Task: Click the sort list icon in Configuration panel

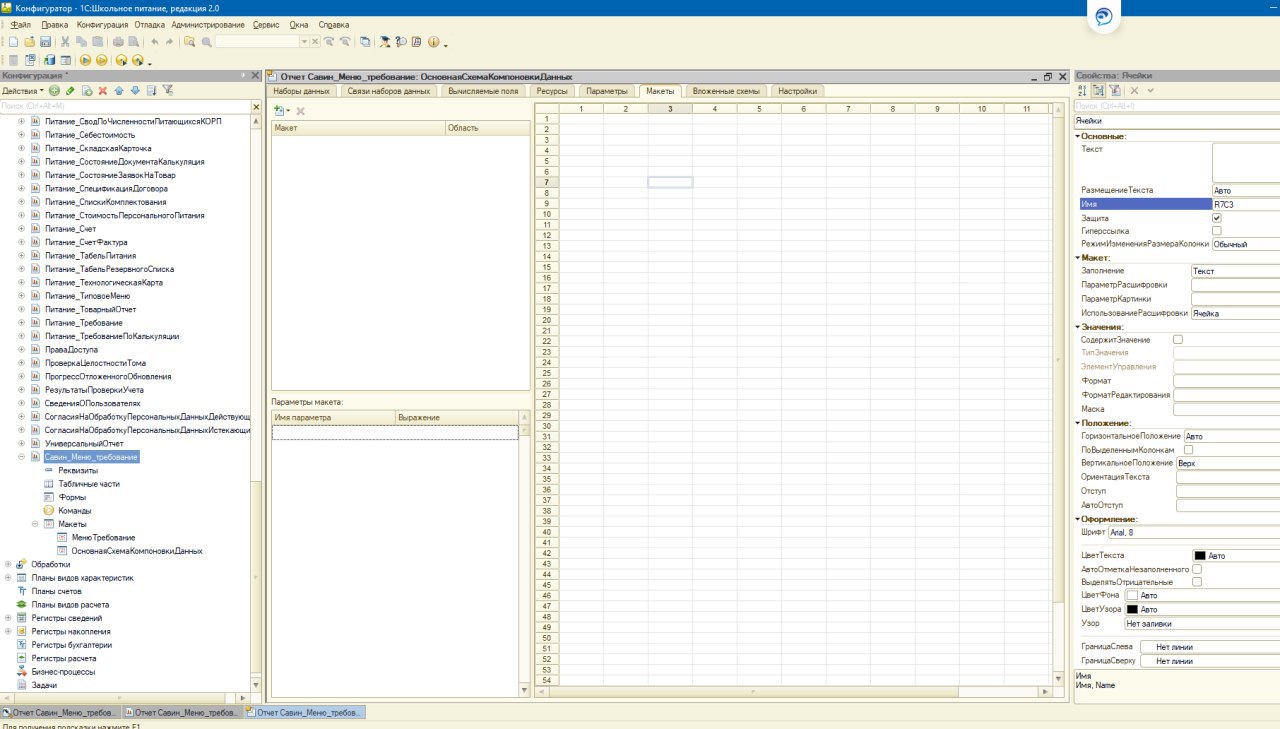Action: click(x=151, y=90)
